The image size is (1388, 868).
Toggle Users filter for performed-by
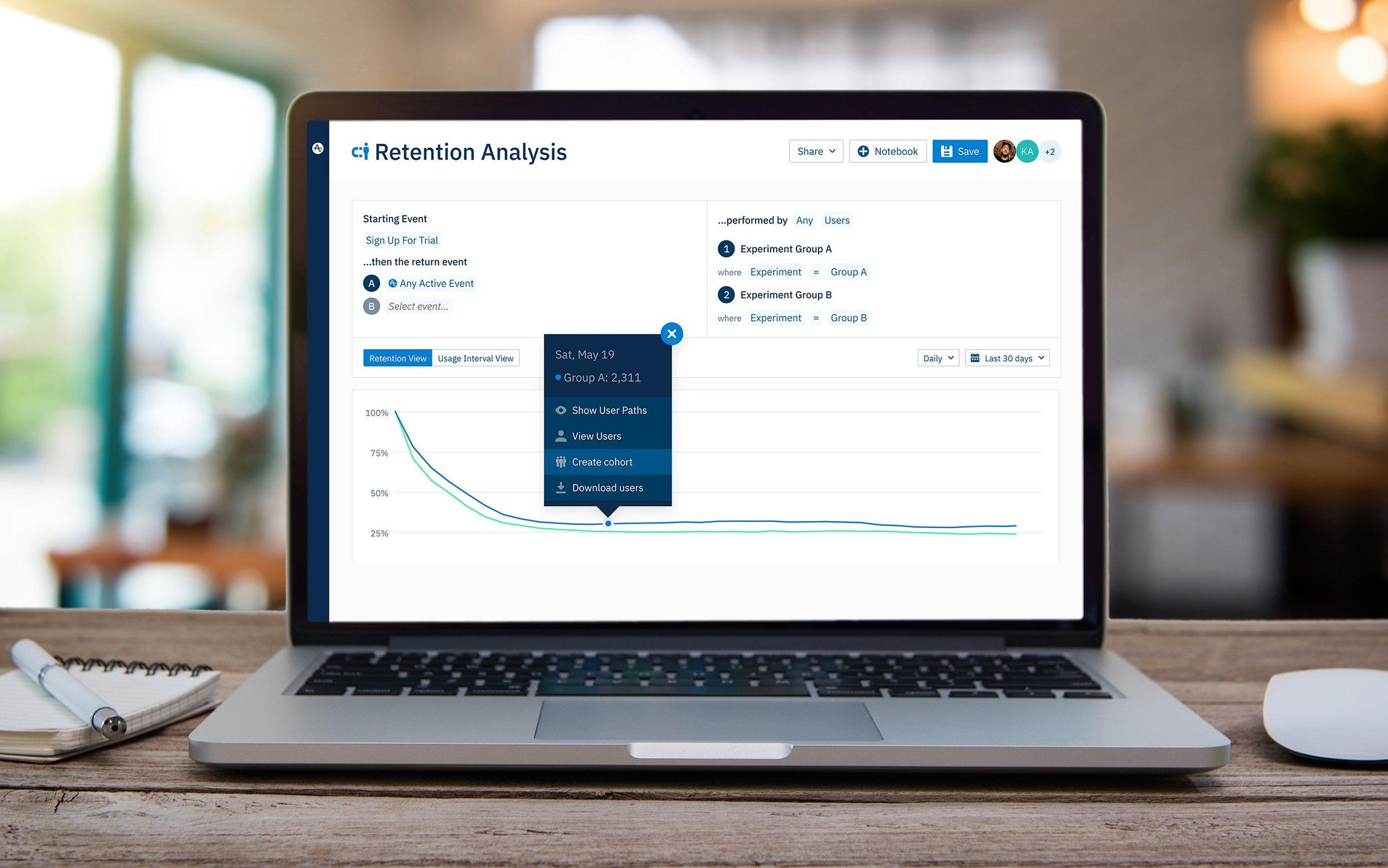click(x=837, y=220)
